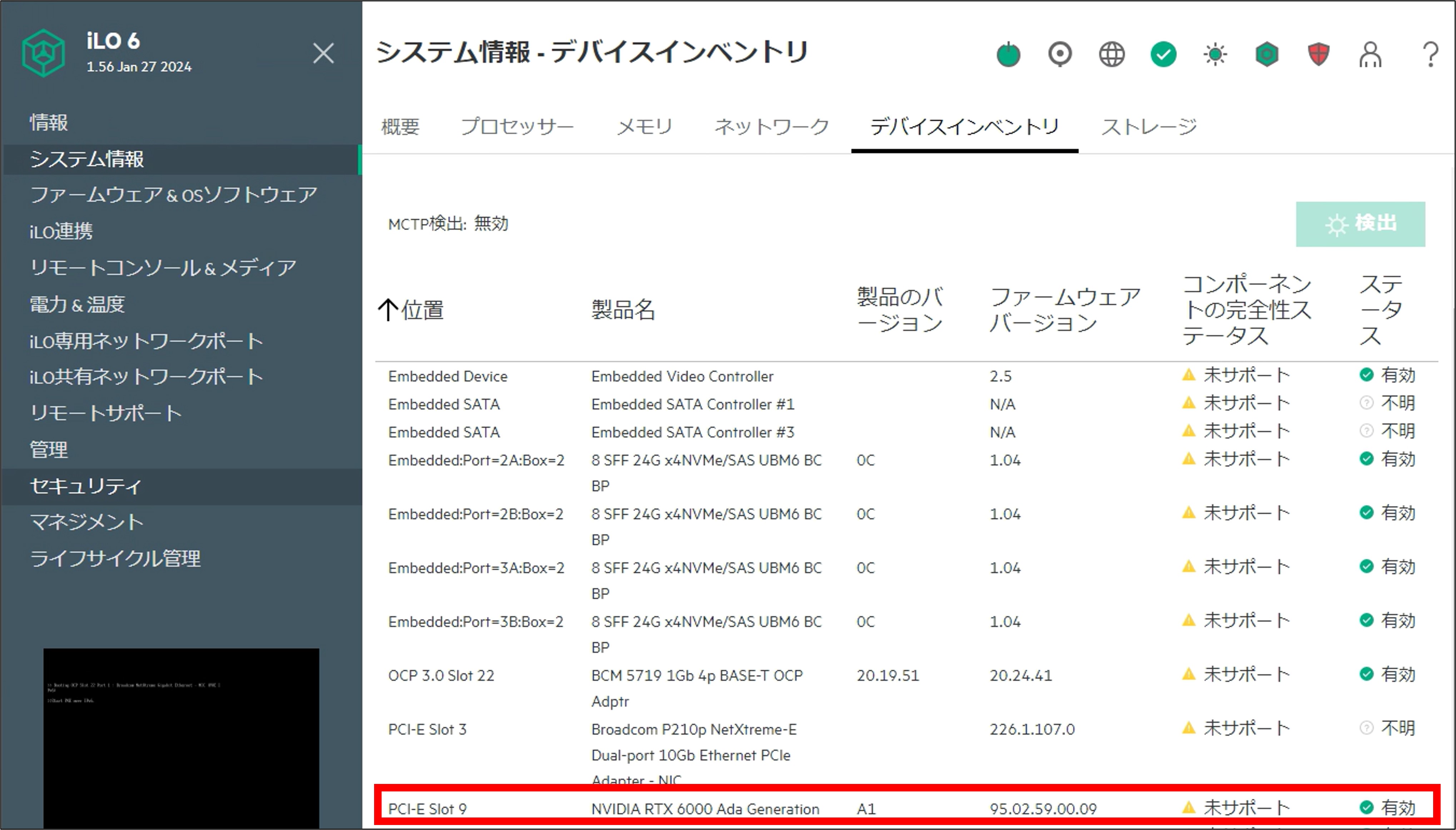Sort by コンポーネントの完全性ステータス header
1456x830 pixels.
click(1247, 310)
